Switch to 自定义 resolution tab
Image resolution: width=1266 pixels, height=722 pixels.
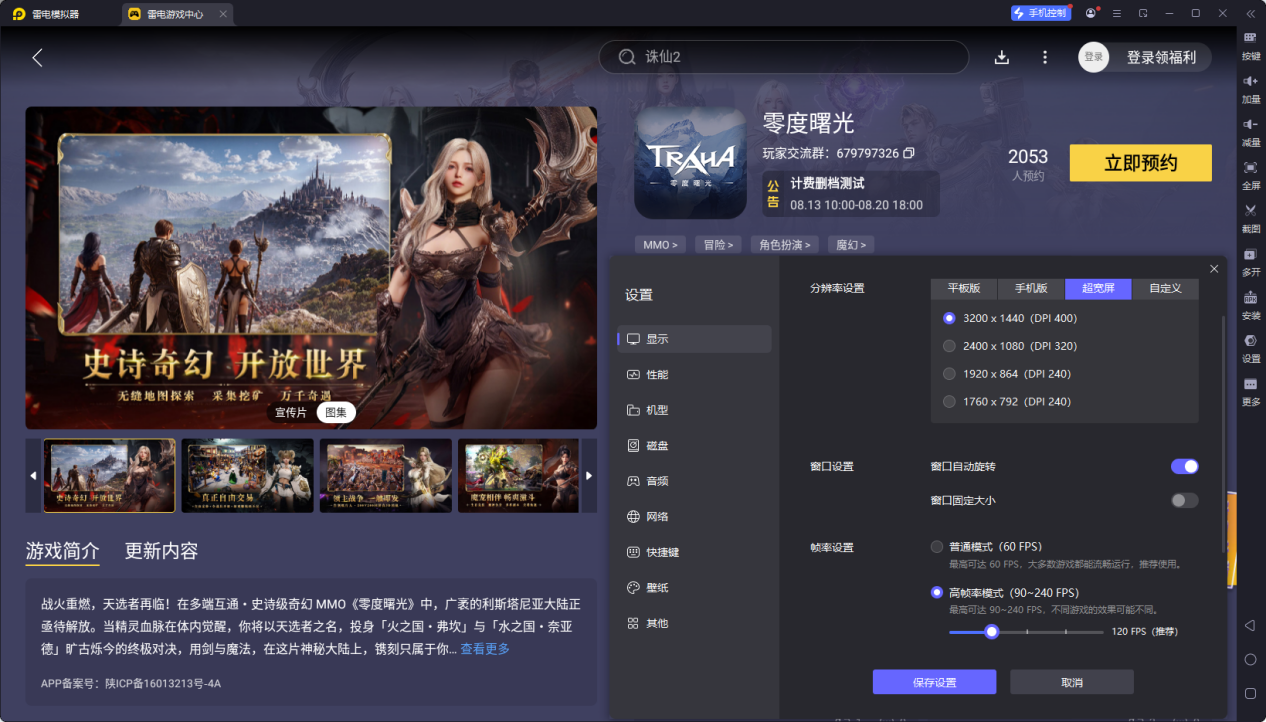[x=1165, y=288]
